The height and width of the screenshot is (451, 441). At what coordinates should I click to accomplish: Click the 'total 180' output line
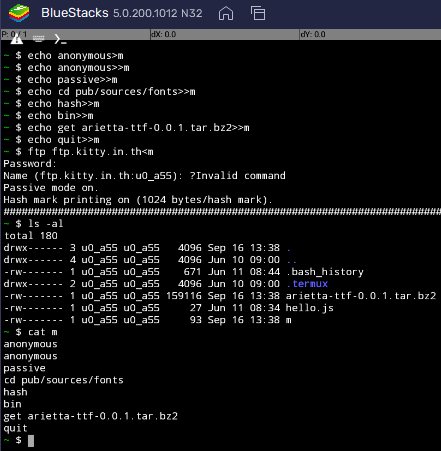tap(31, 236)
